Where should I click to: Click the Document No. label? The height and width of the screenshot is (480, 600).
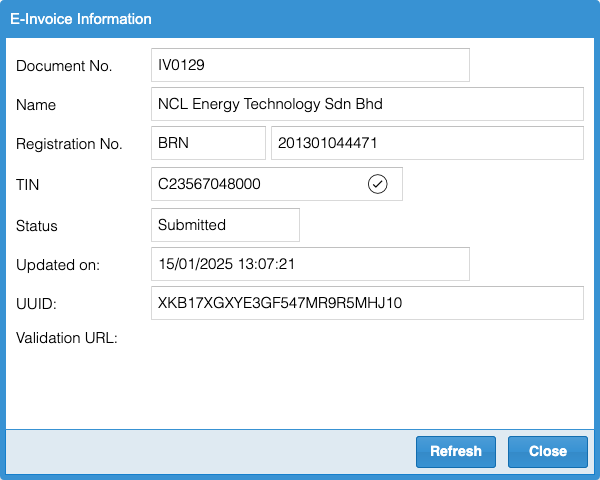point(64,66)
